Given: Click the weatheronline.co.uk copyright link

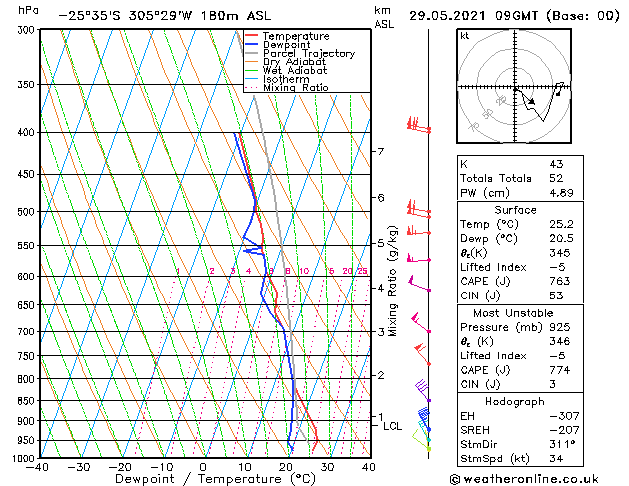Looking at the screenshot, I should [524, 479].
